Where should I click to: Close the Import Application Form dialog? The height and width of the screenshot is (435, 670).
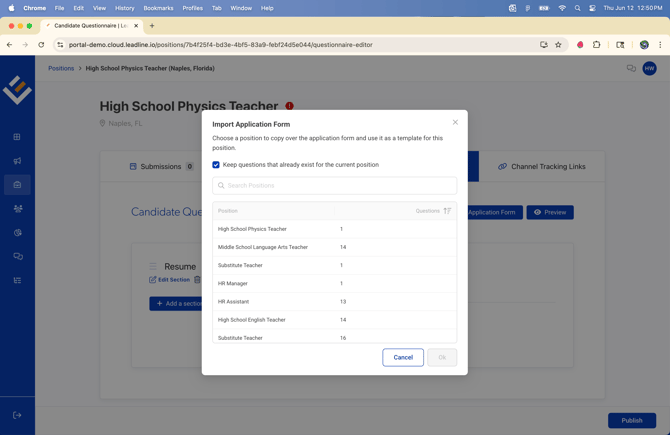pos(455,123)
